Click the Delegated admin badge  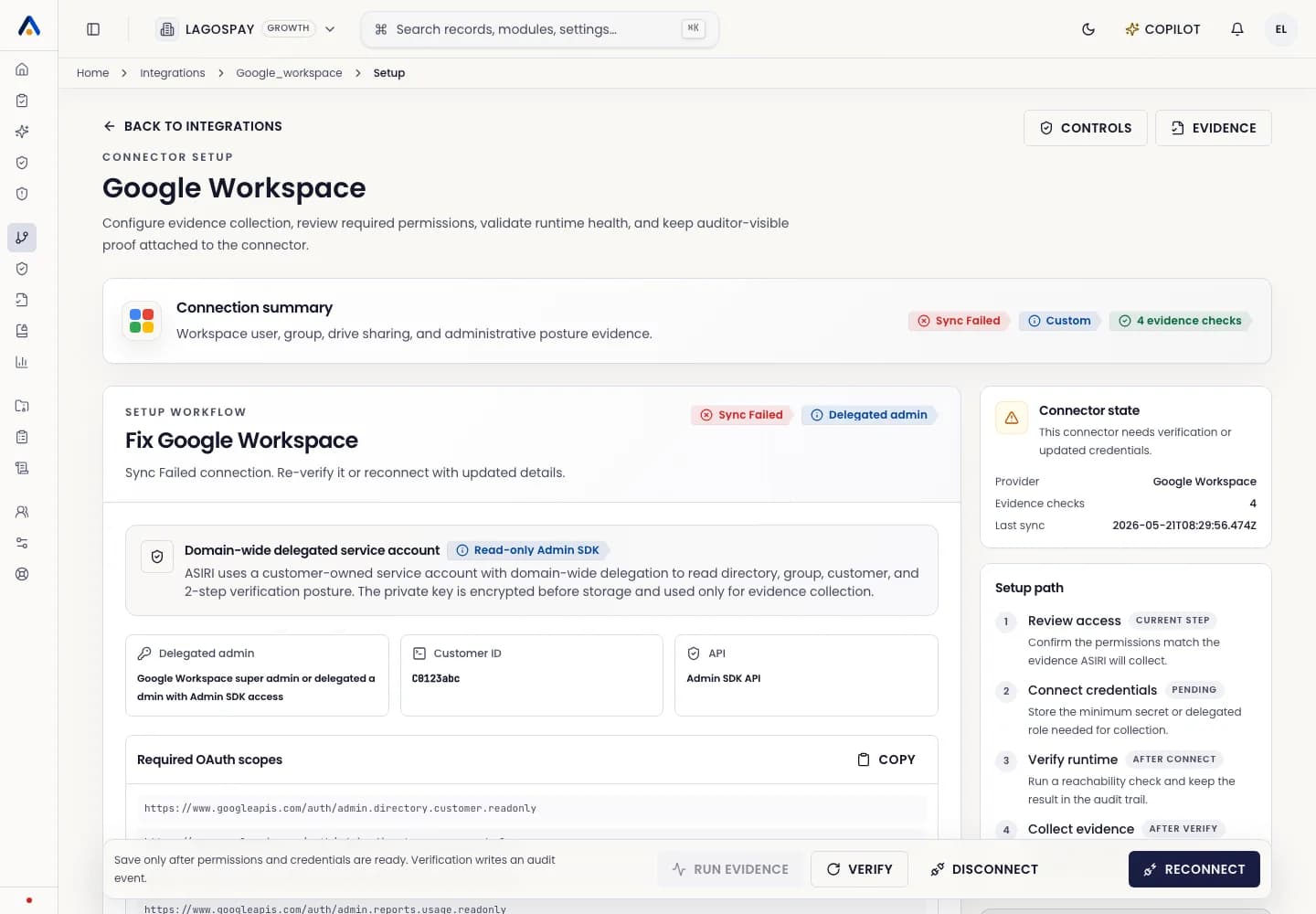tap(869, 415)
